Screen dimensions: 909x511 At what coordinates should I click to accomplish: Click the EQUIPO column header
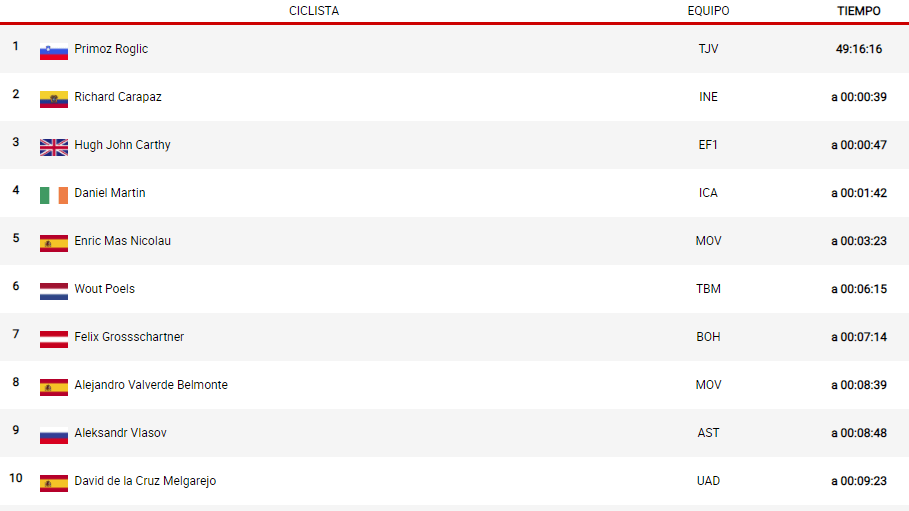tap(708, 11)
